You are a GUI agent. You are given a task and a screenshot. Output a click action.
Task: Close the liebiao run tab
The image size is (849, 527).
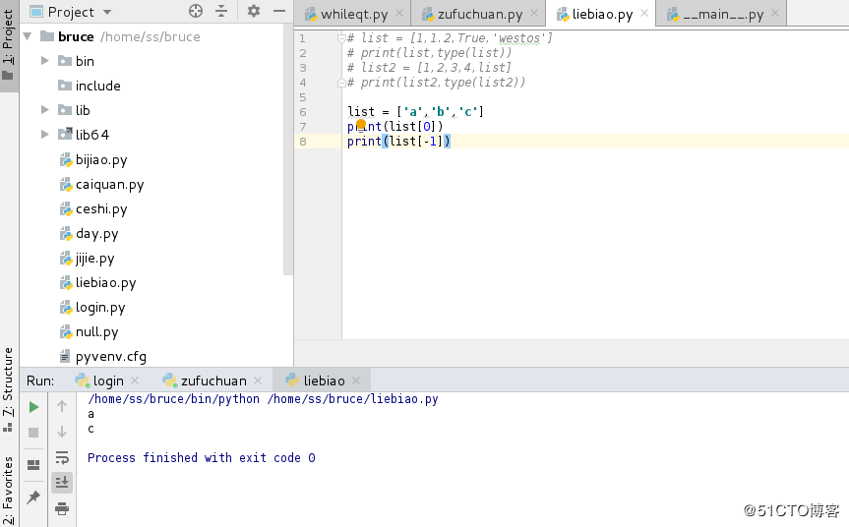[356, 381]
